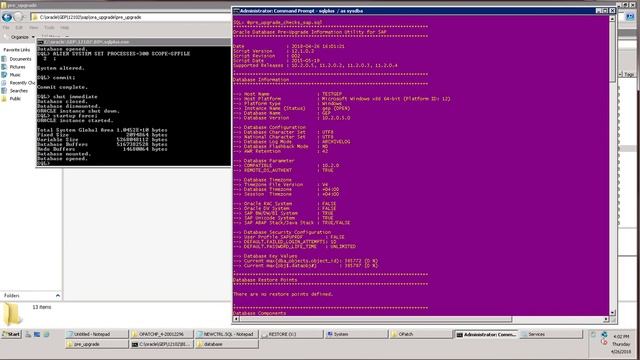Click the Administrator Command Prompt system menu icon
The height and width of the screenshot is (360, 640).
point(236,11)
